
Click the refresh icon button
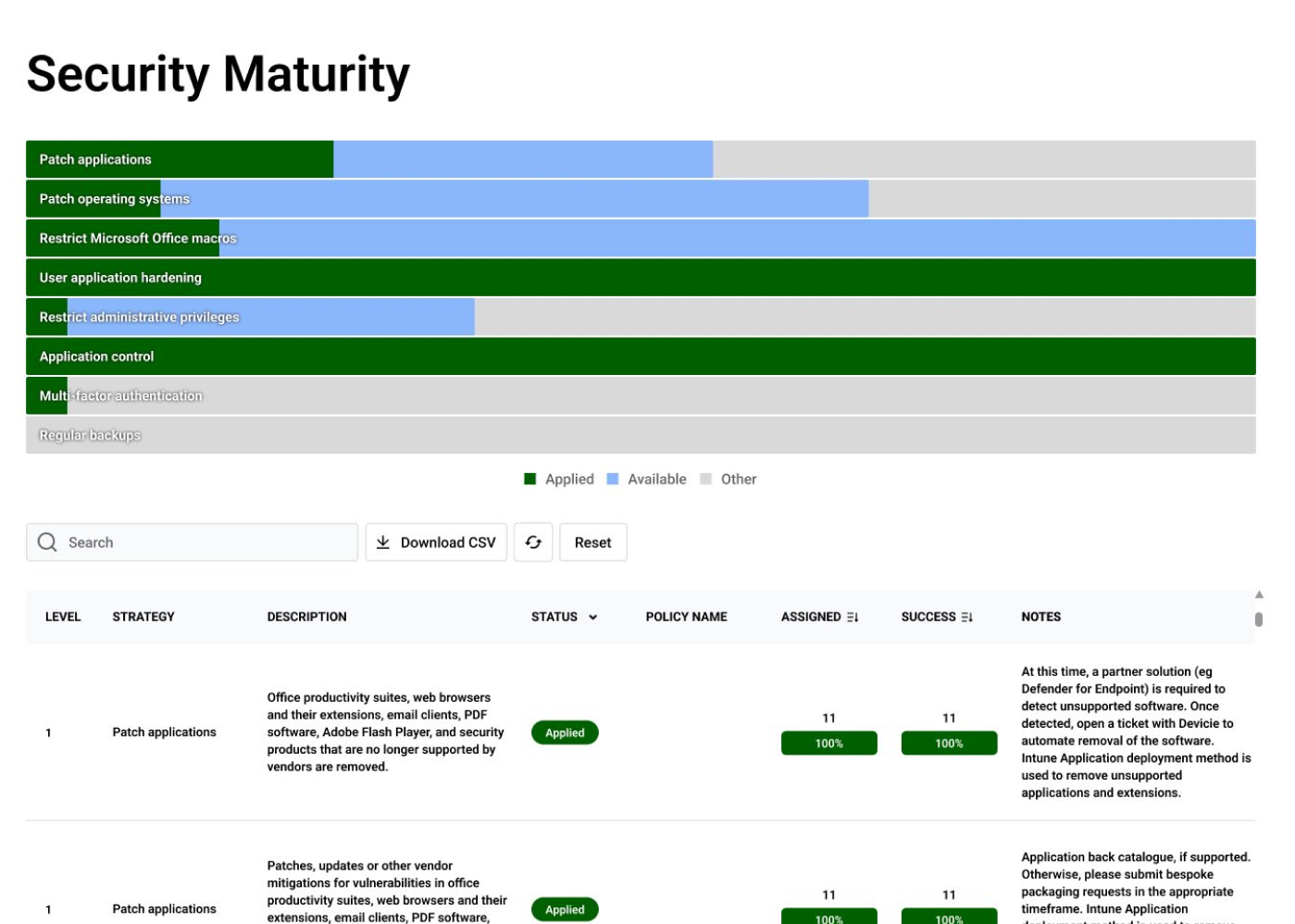(533, 543)
